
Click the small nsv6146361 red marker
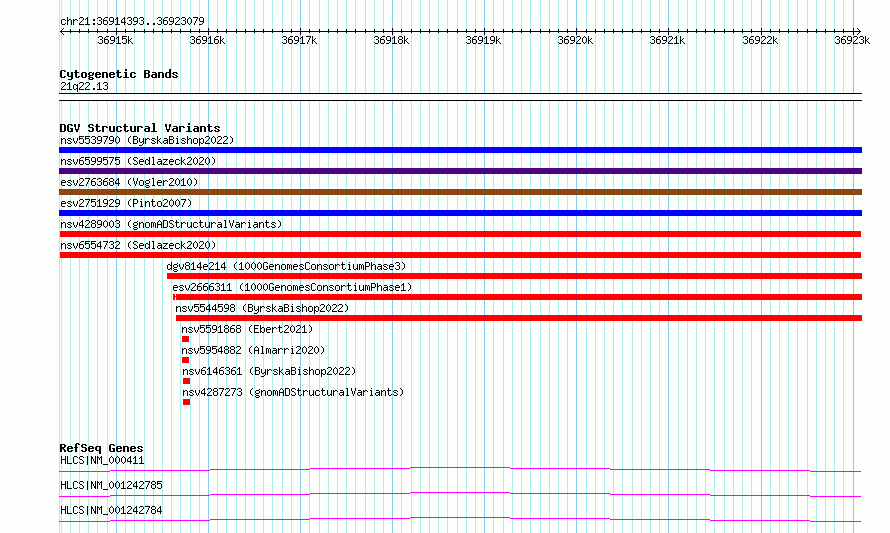point(186,381)
